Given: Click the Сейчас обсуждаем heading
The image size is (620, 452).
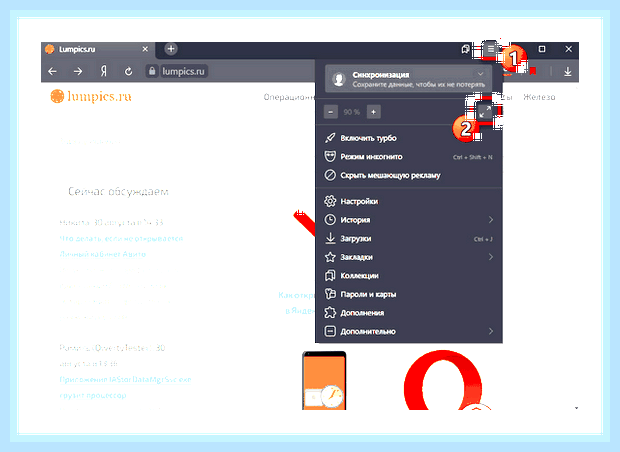Looking at the screenshot, I should [118, 192].
